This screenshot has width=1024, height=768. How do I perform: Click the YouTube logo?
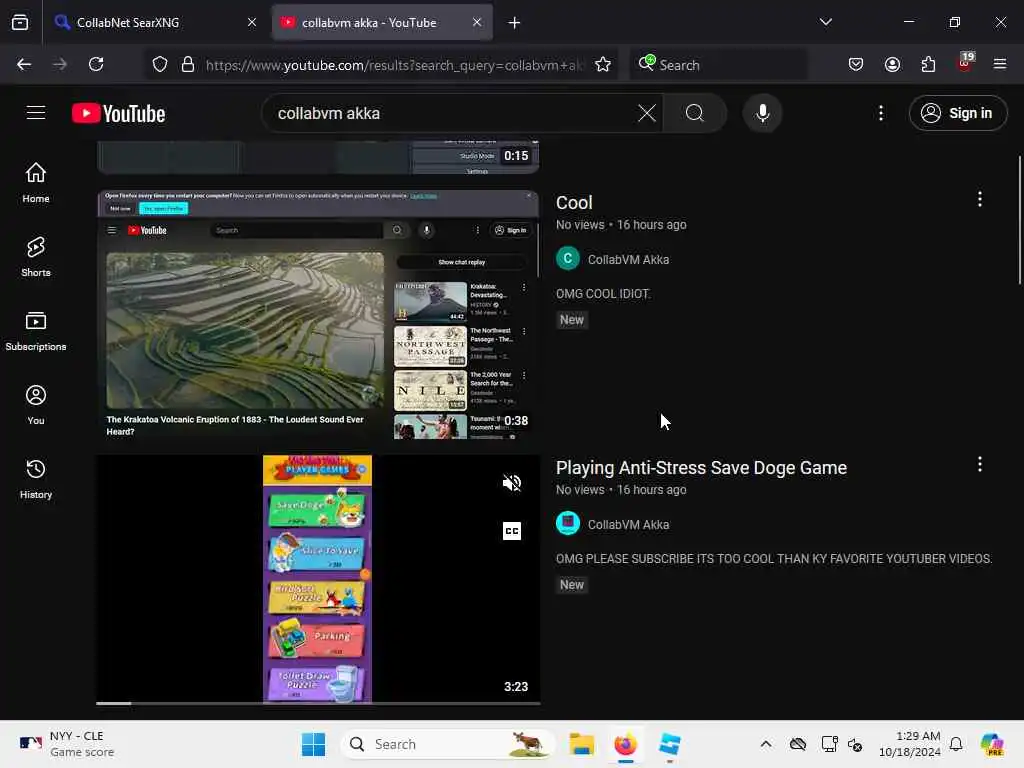coord(118,114)
